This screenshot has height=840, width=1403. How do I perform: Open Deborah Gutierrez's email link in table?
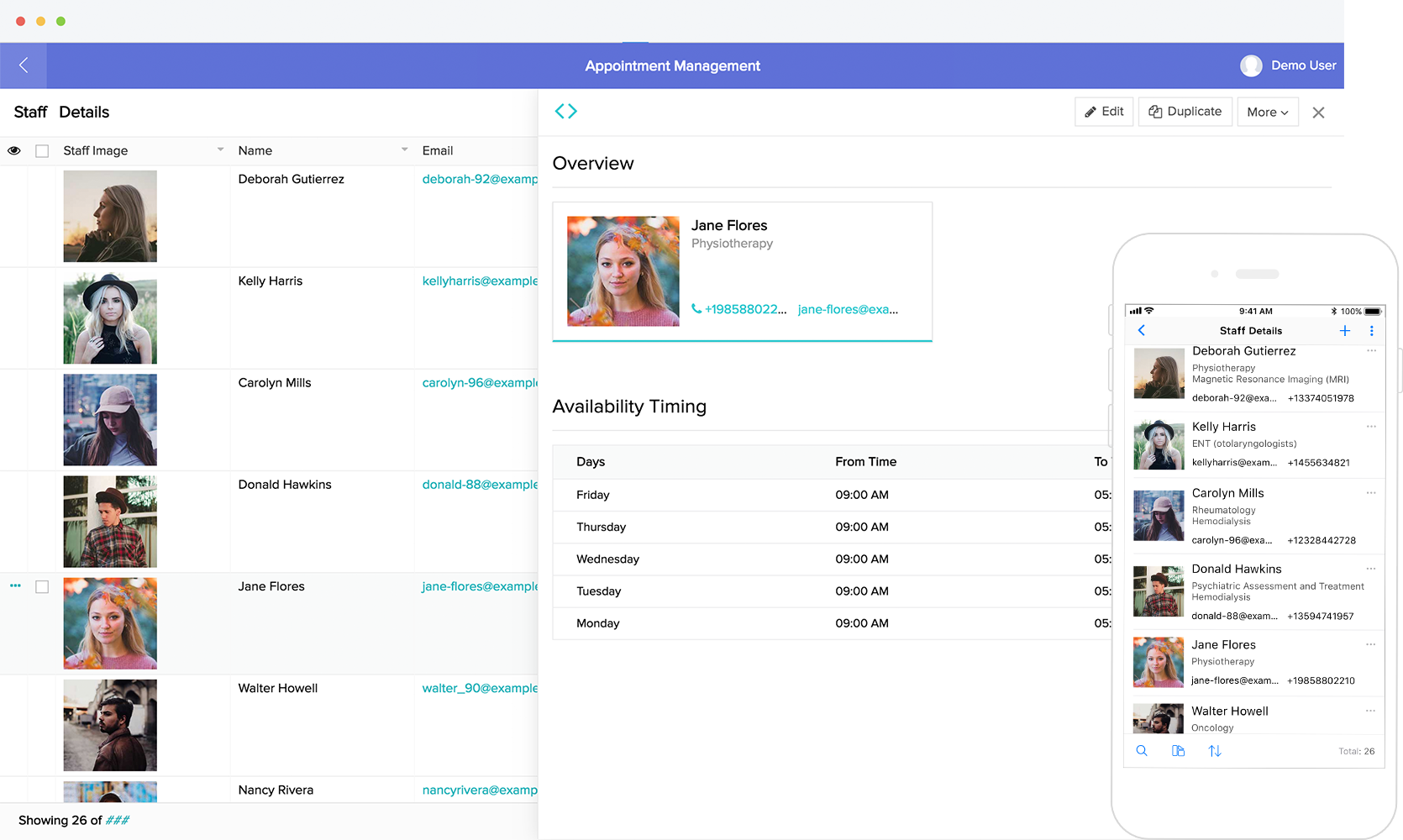tap(480, 179)
